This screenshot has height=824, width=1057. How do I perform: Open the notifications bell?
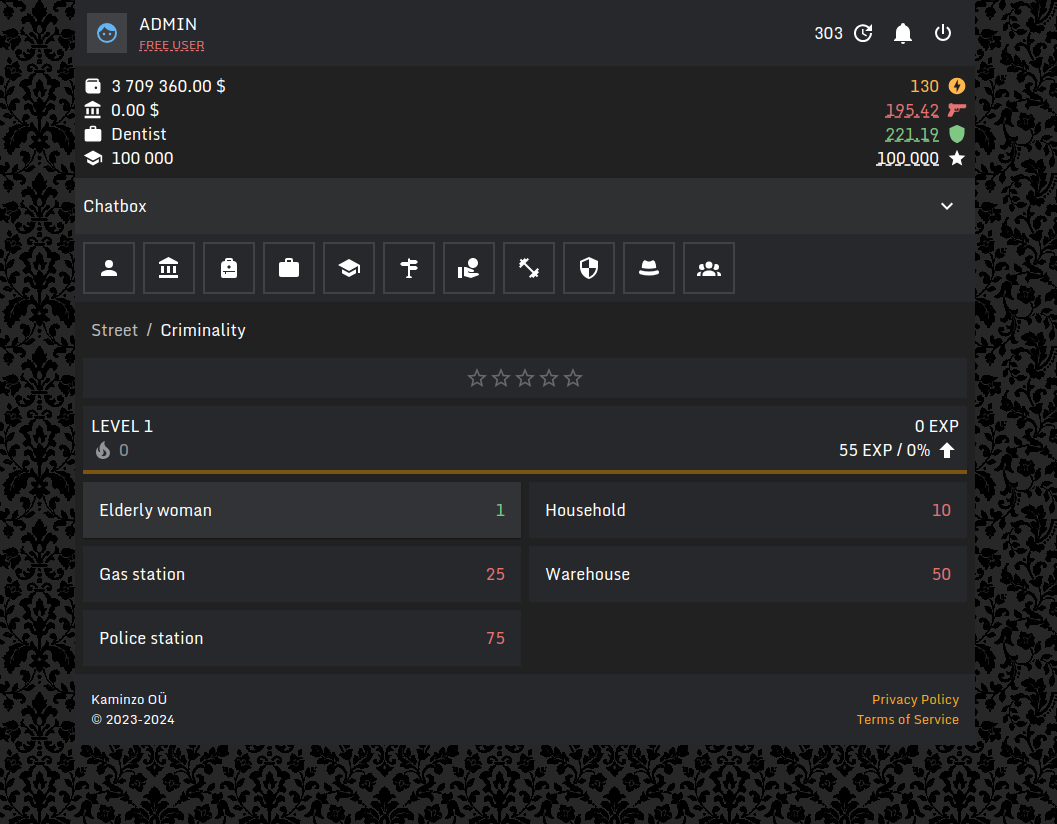pyautogui.click(x=903, y=33)
